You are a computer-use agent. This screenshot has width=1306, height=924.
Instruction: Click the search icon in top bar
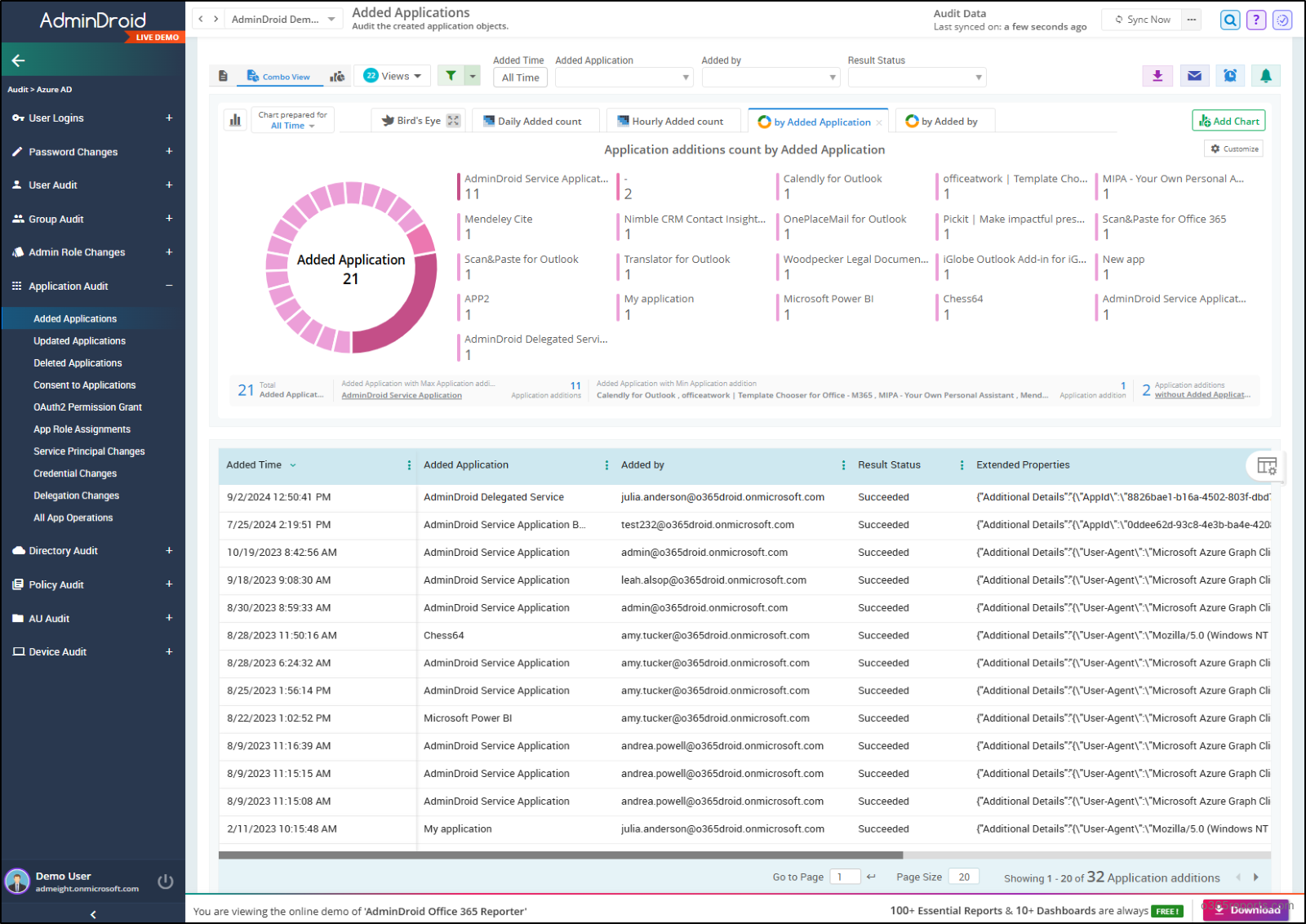1230,20
